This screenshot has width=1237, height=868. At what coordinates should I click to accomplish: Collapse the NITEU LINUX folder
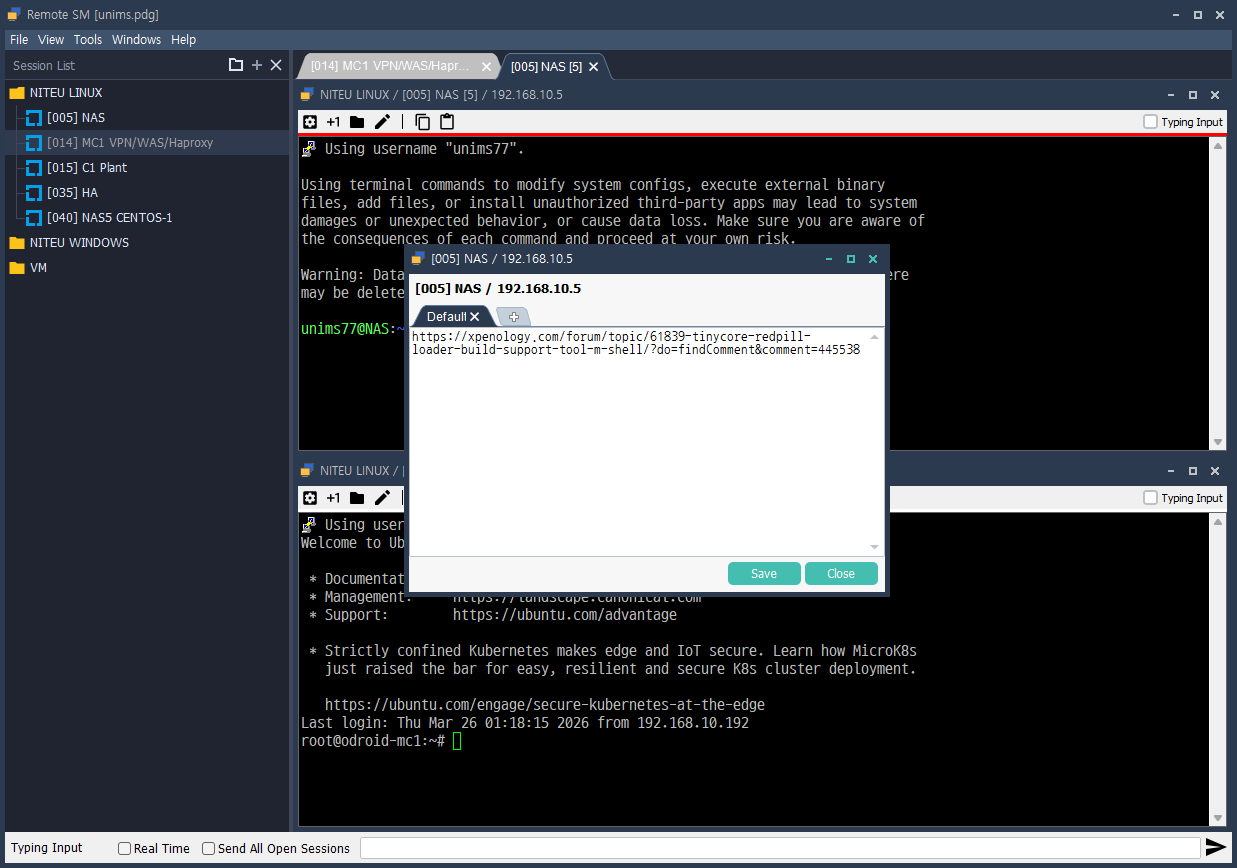pos(17,93)
